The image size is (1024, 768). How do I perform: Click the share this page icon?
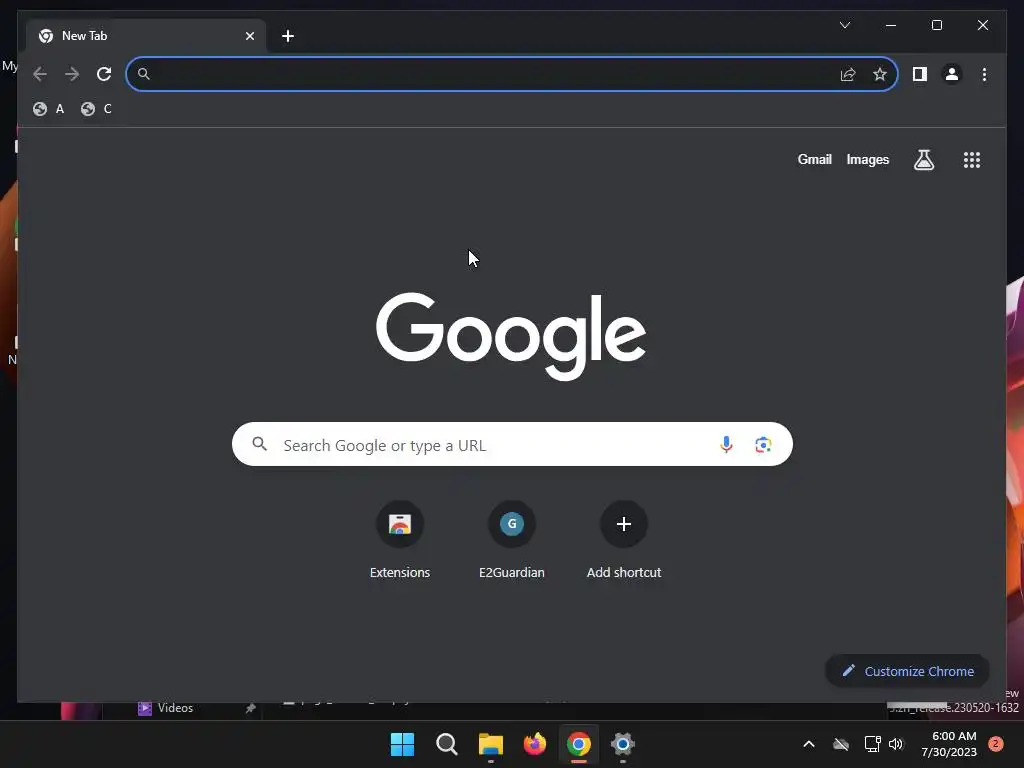848,74
